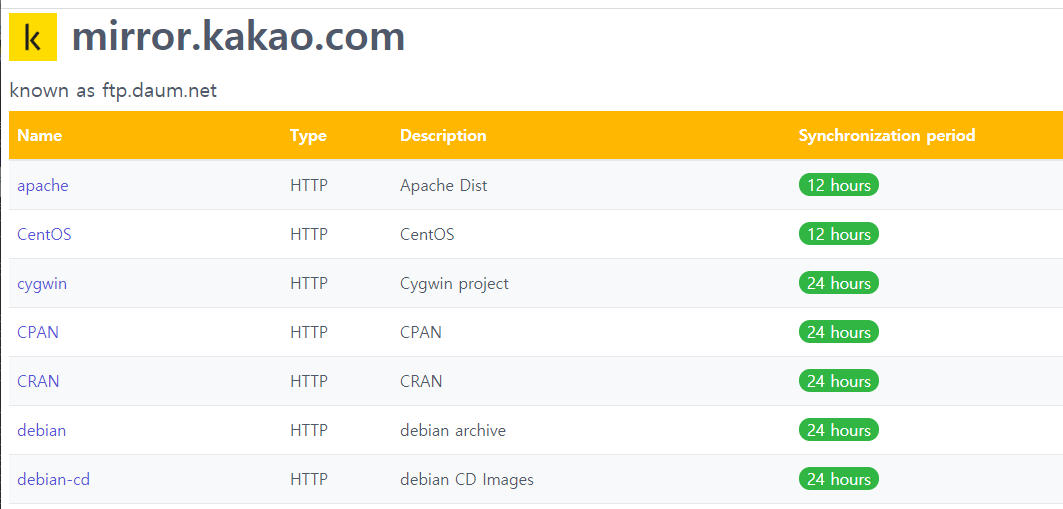Open the debian mirror link
Viewport: 1063px width, 509px height.
pyautogui.click(x=41, y=430)
